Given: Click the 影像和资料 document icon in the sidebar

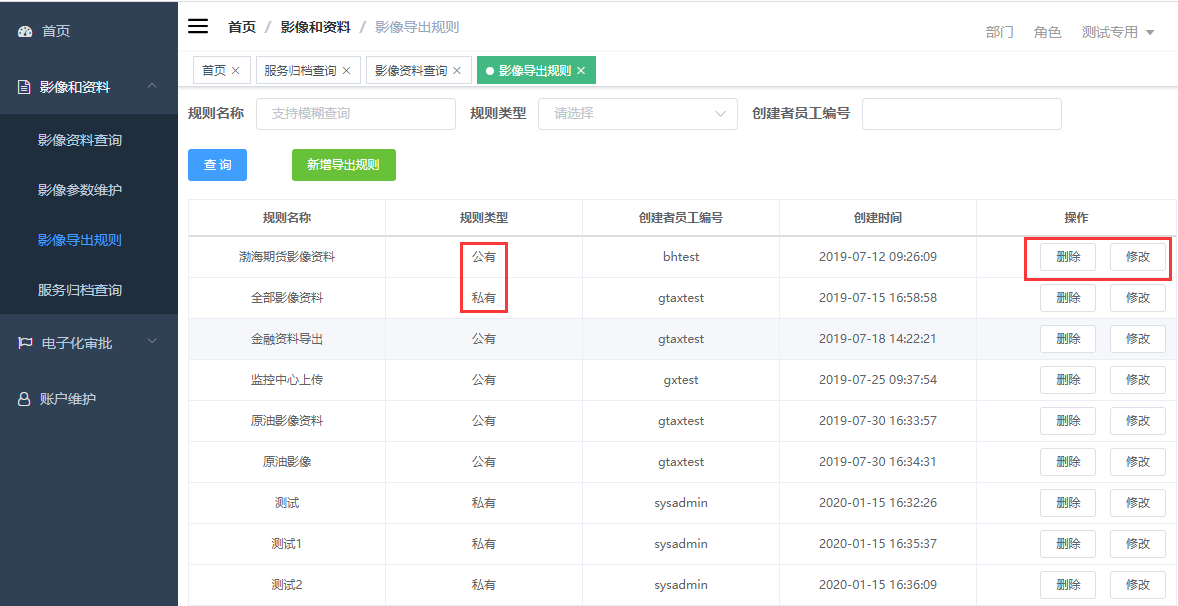Looking at the screenshot, I should (24, 87).
